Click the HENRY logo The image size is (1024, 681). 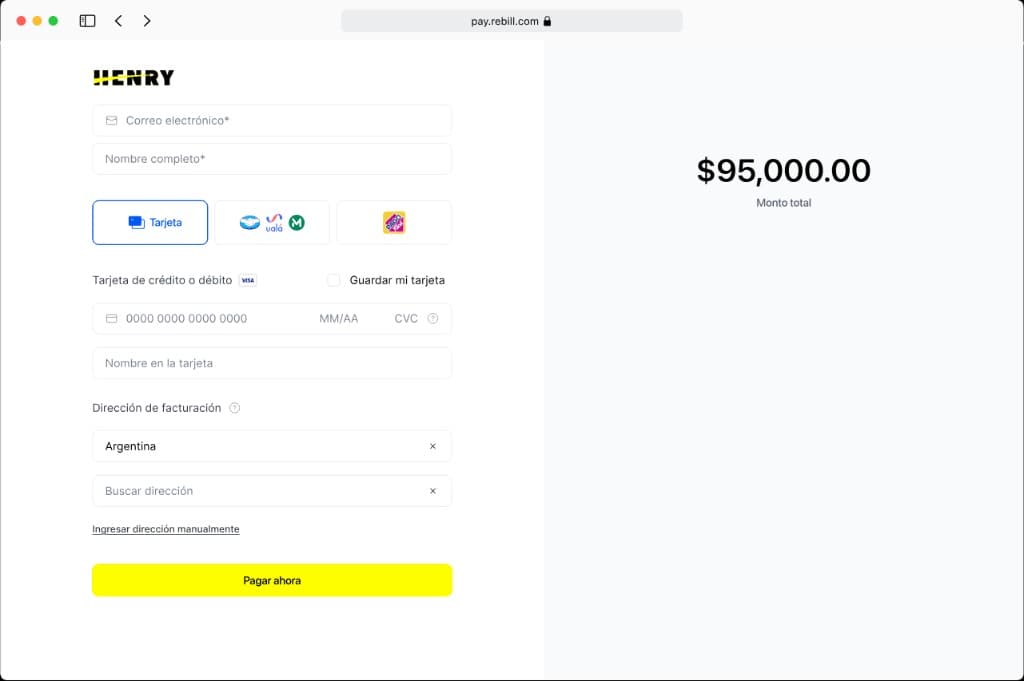coord(134,78)
